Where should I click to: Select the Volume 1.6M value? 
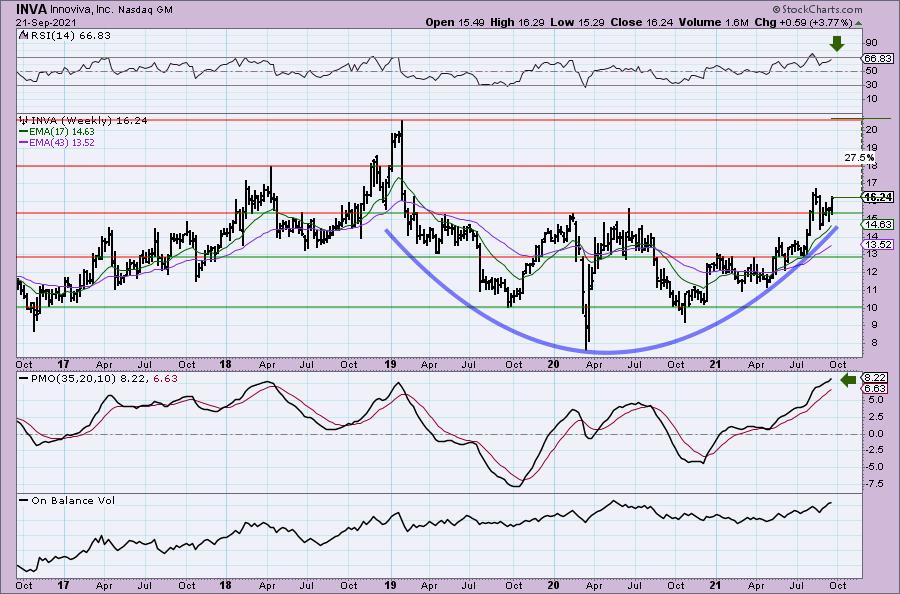point(713,22)
